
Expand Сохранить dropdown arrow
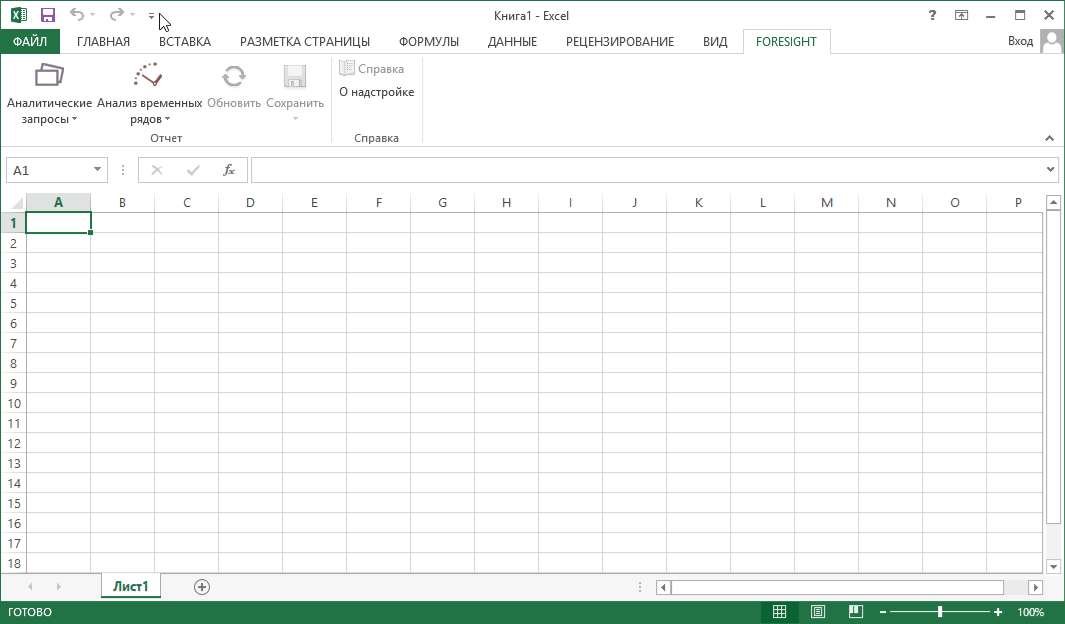[295, 120]
